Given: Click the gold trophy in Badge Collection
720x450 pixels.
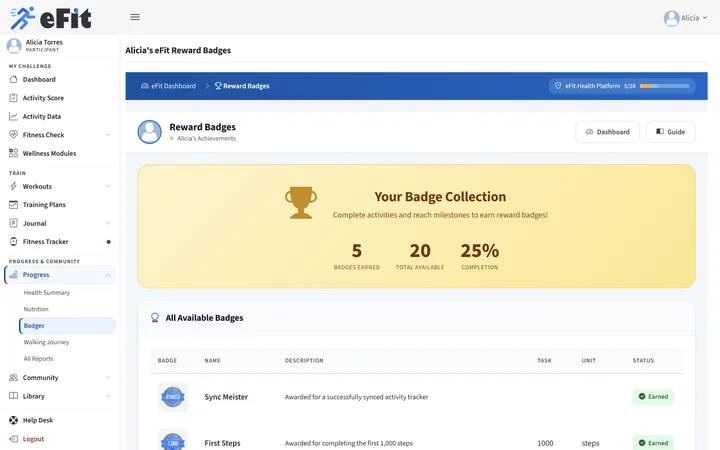Looking at the screenshot, I should (x=301, y=202).
